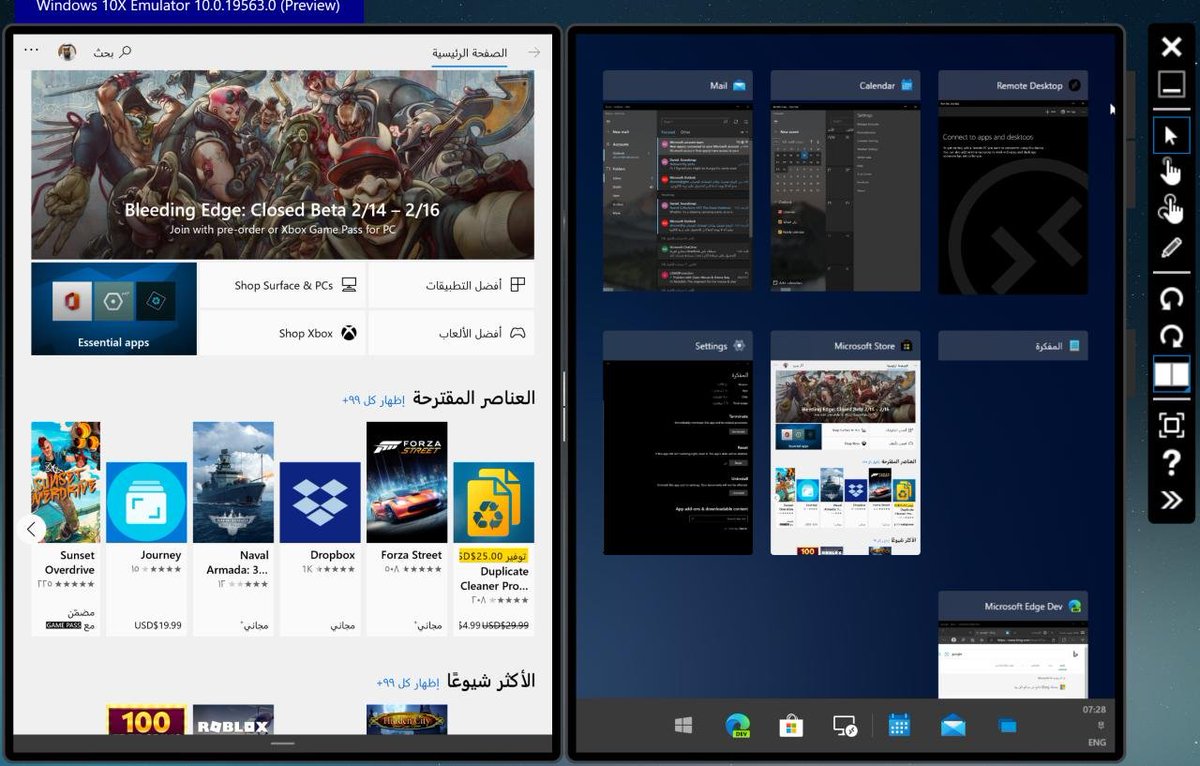Click Shop Xbox
The image size is (1200, 766).
click(282, 333)
